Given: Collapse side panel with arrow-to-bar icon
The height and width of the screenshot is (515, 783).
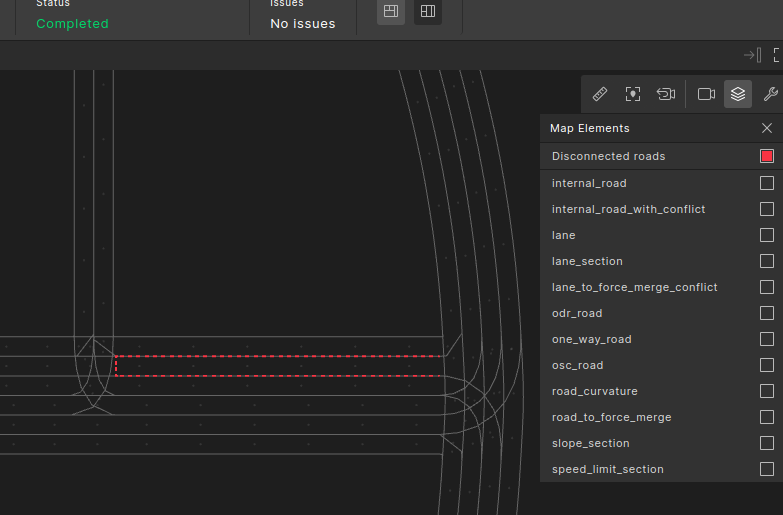Looking at the screenshot, I should pyautogui.click(x=752, y=55).
